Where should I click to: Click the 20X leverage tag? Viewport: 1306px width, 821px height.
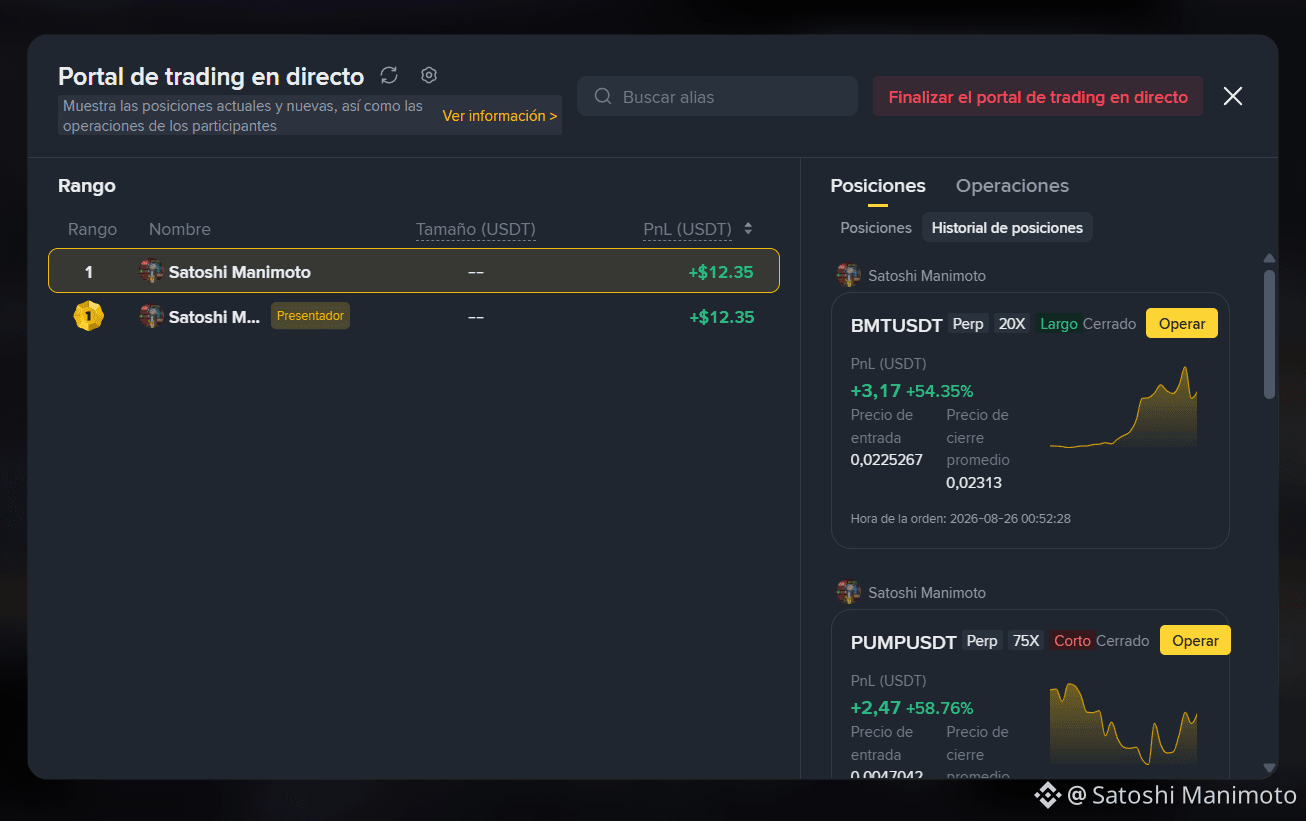pos(1012,324)
